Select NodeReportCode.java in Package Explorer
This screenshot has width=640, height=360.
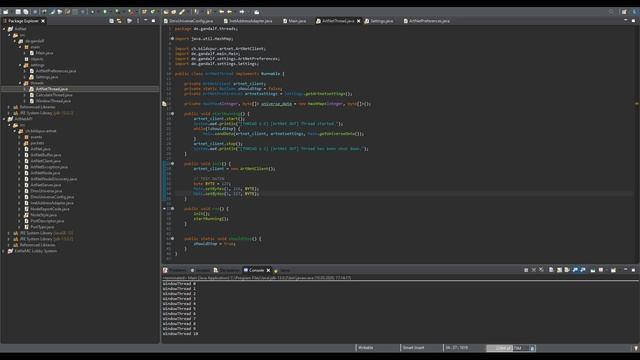coord(50,209)
